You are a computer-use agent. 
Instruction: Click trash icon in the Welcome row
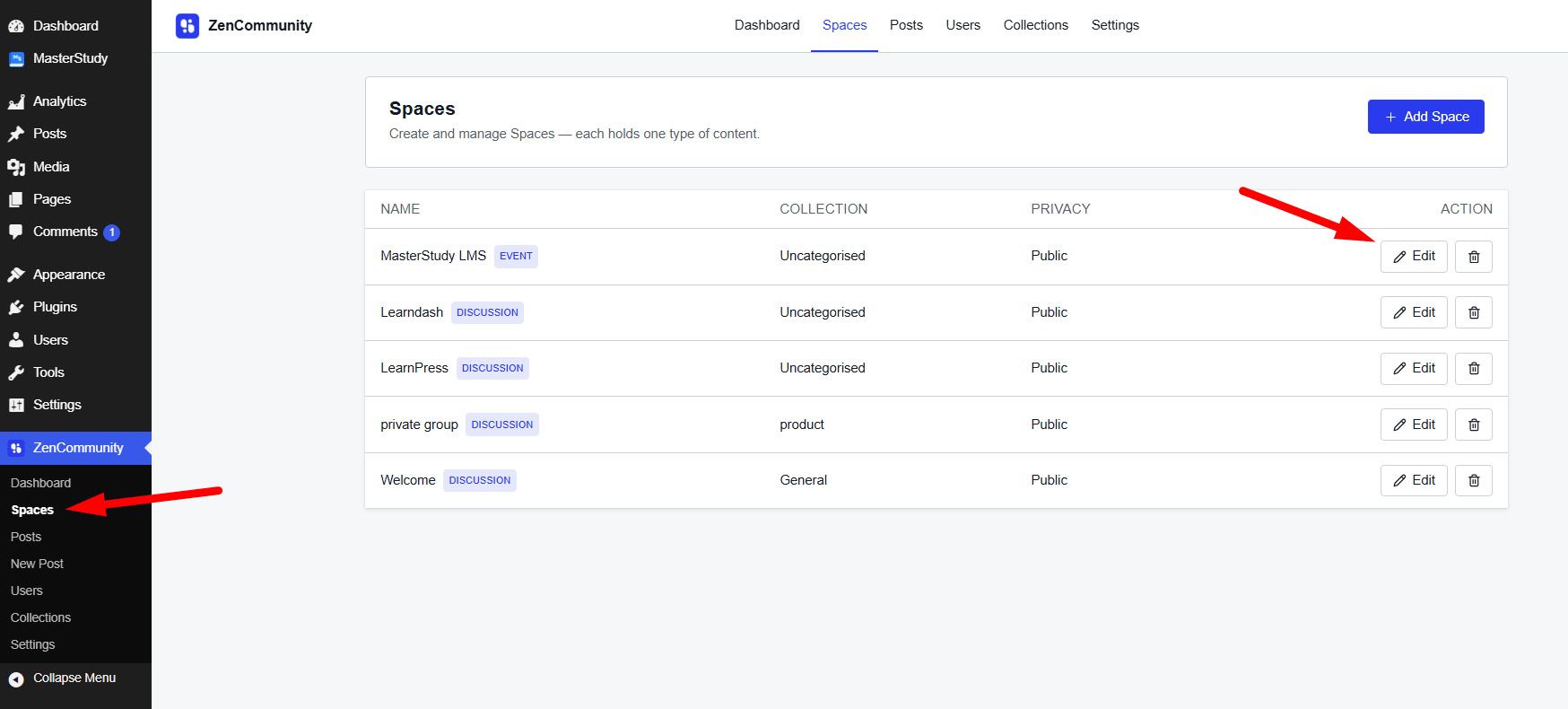coord(1473,480)
